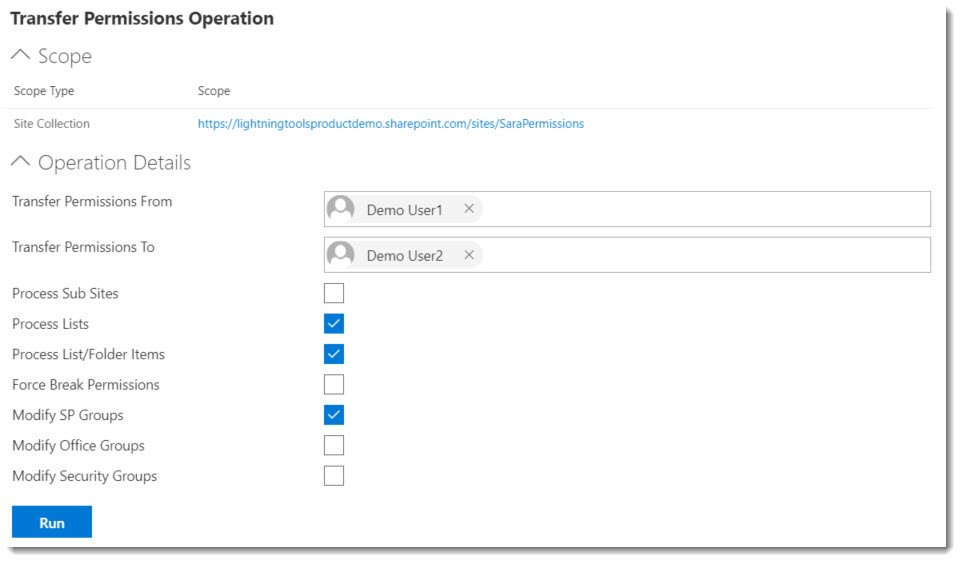Click the Demo User2 avatar icon

coord(341,255)
